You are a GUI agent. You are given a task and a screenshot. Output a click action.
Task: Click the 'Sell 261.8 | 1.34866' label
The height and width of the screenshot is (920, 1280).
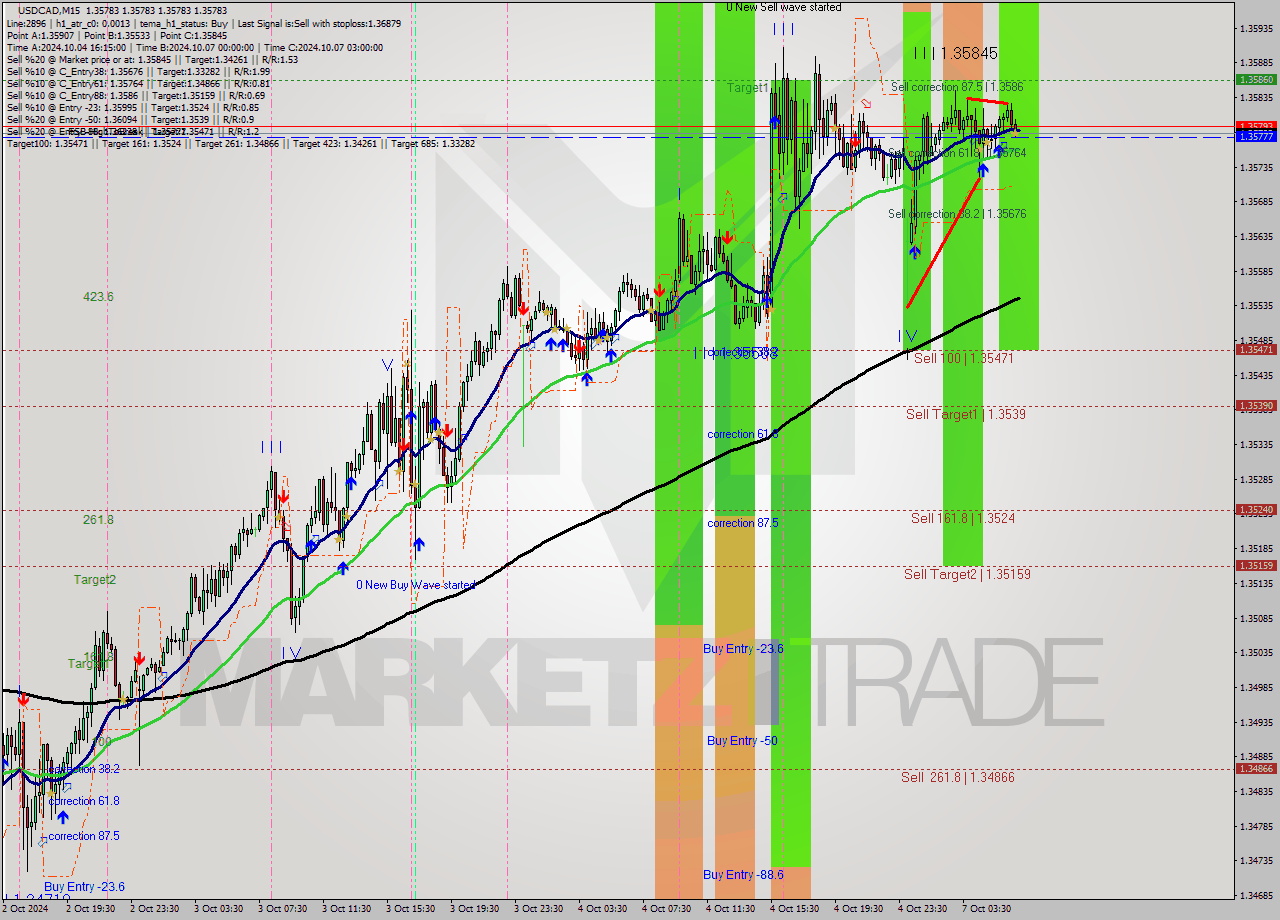(x=959, y=777)
